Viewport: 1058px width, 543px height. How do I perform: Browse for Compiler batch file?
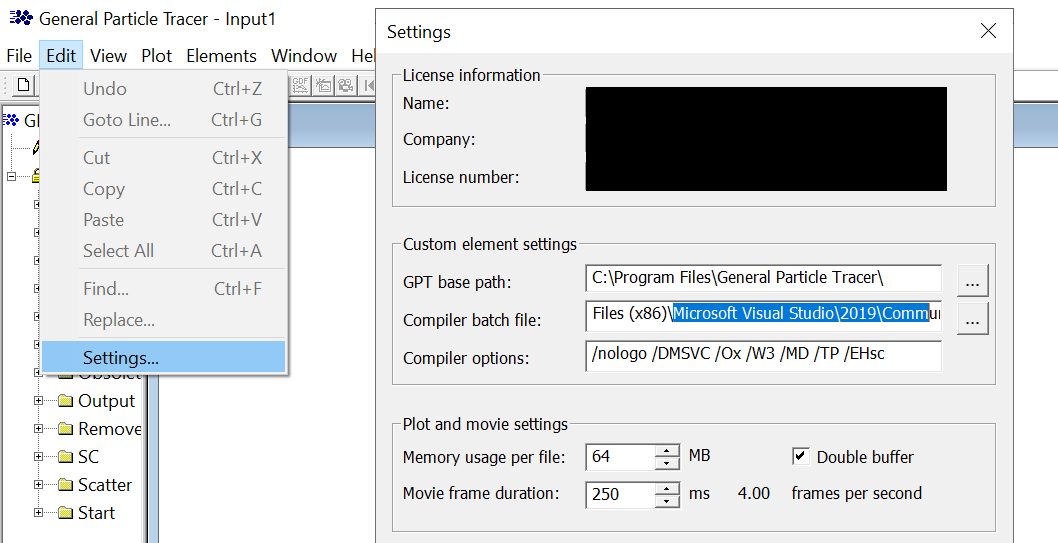click(x=972, y=318)
